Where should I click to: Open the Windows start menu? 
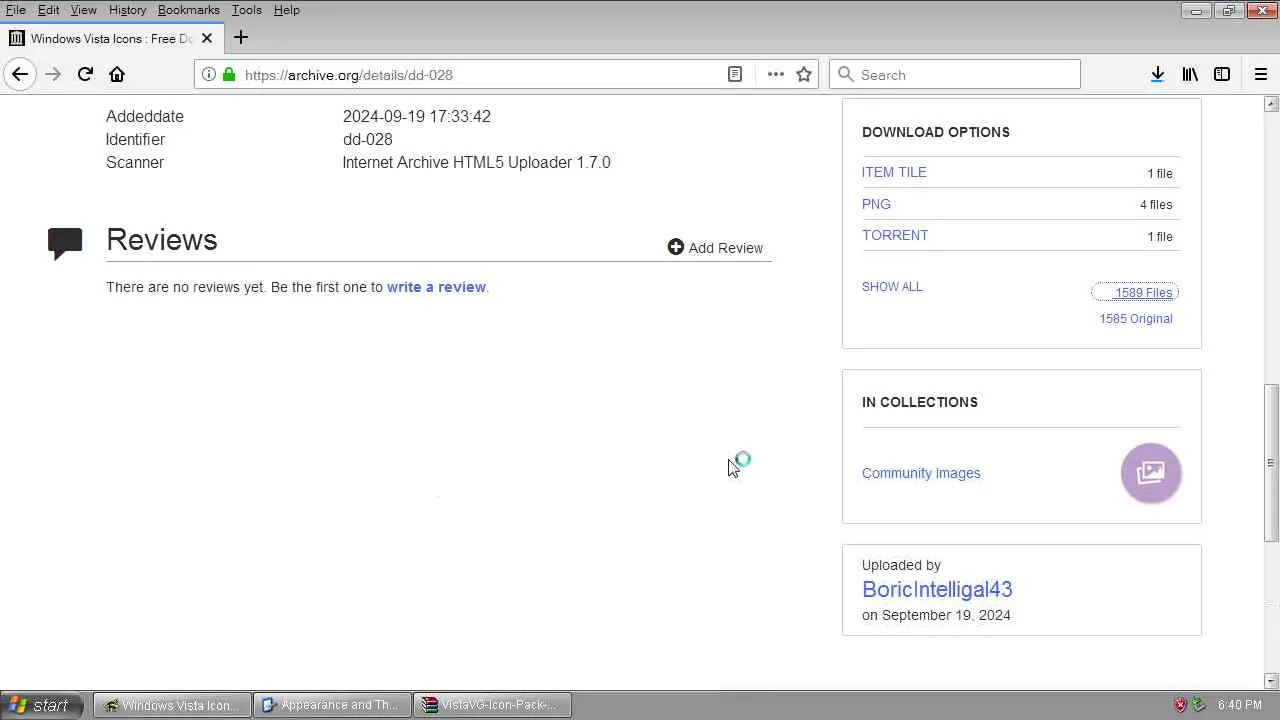44,705
